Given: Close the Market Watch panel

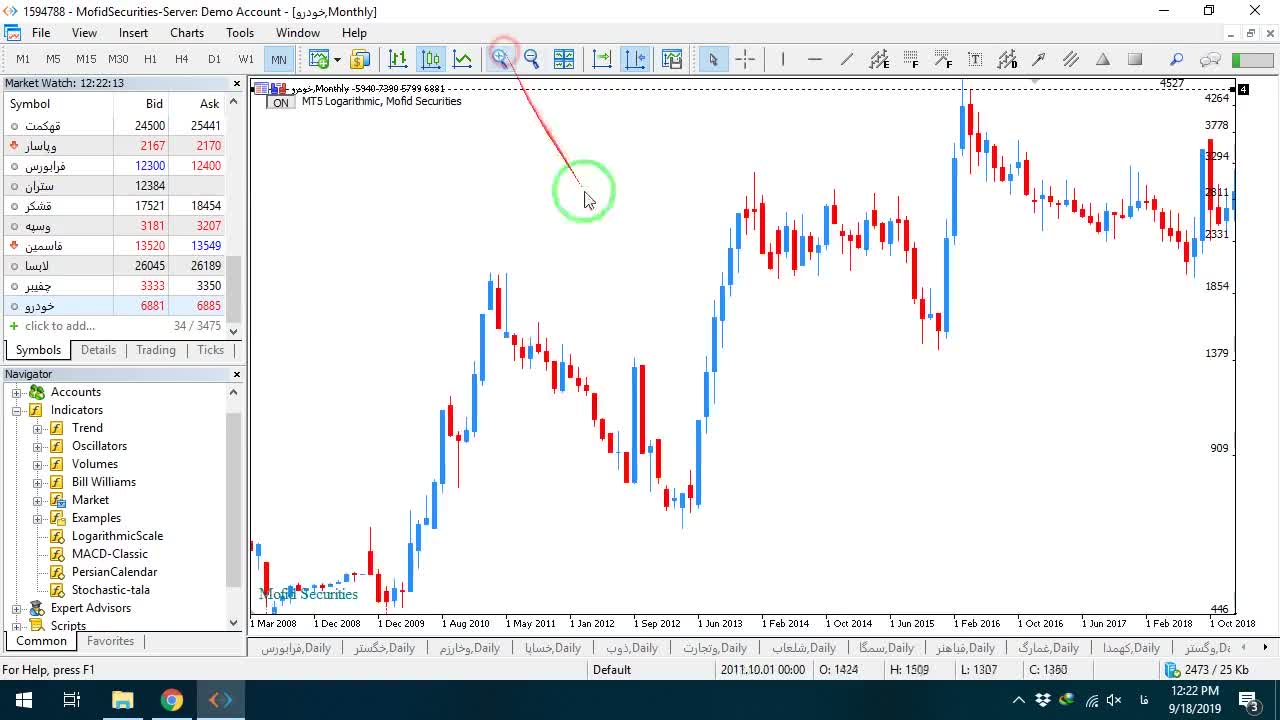Looking at the screenshot, I should (237, 83).
